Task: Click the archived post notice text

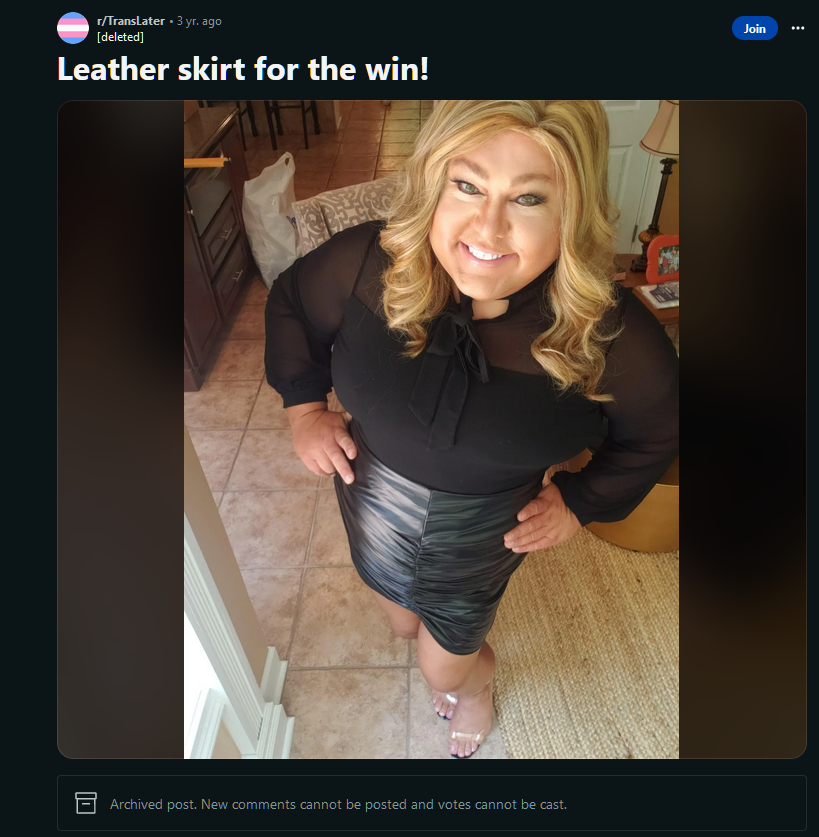Action: pyautogui.click(x=338, y=804)
